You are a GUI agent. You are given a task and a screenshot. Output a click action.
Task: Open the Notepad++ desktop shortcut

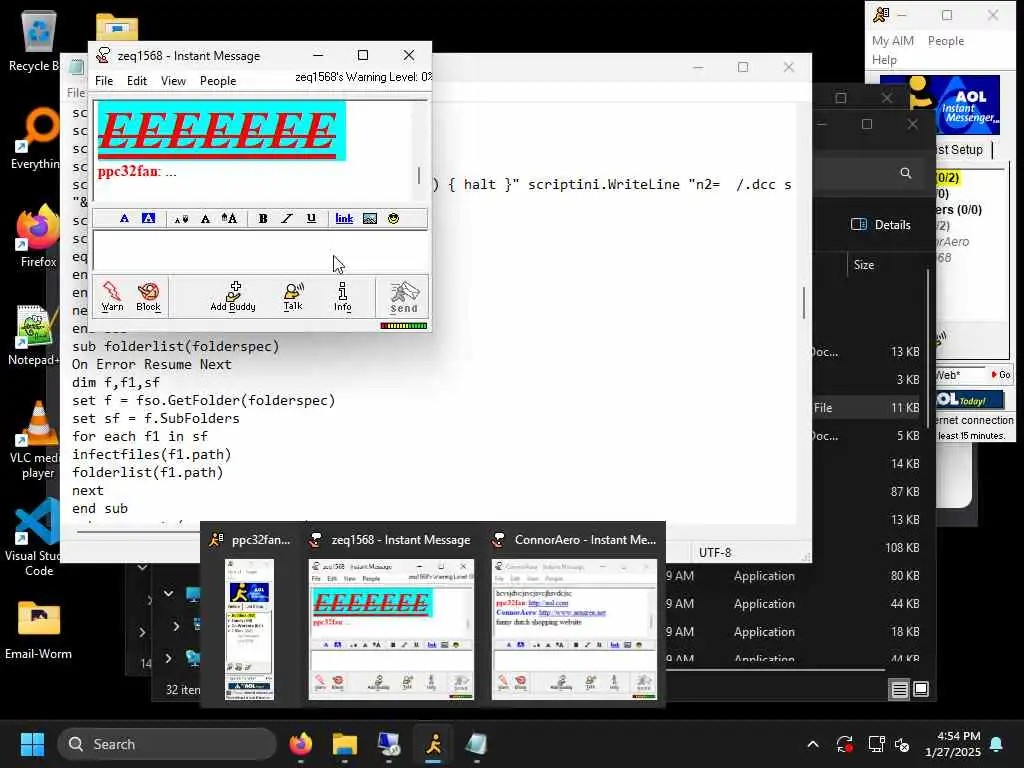point(34,334)
